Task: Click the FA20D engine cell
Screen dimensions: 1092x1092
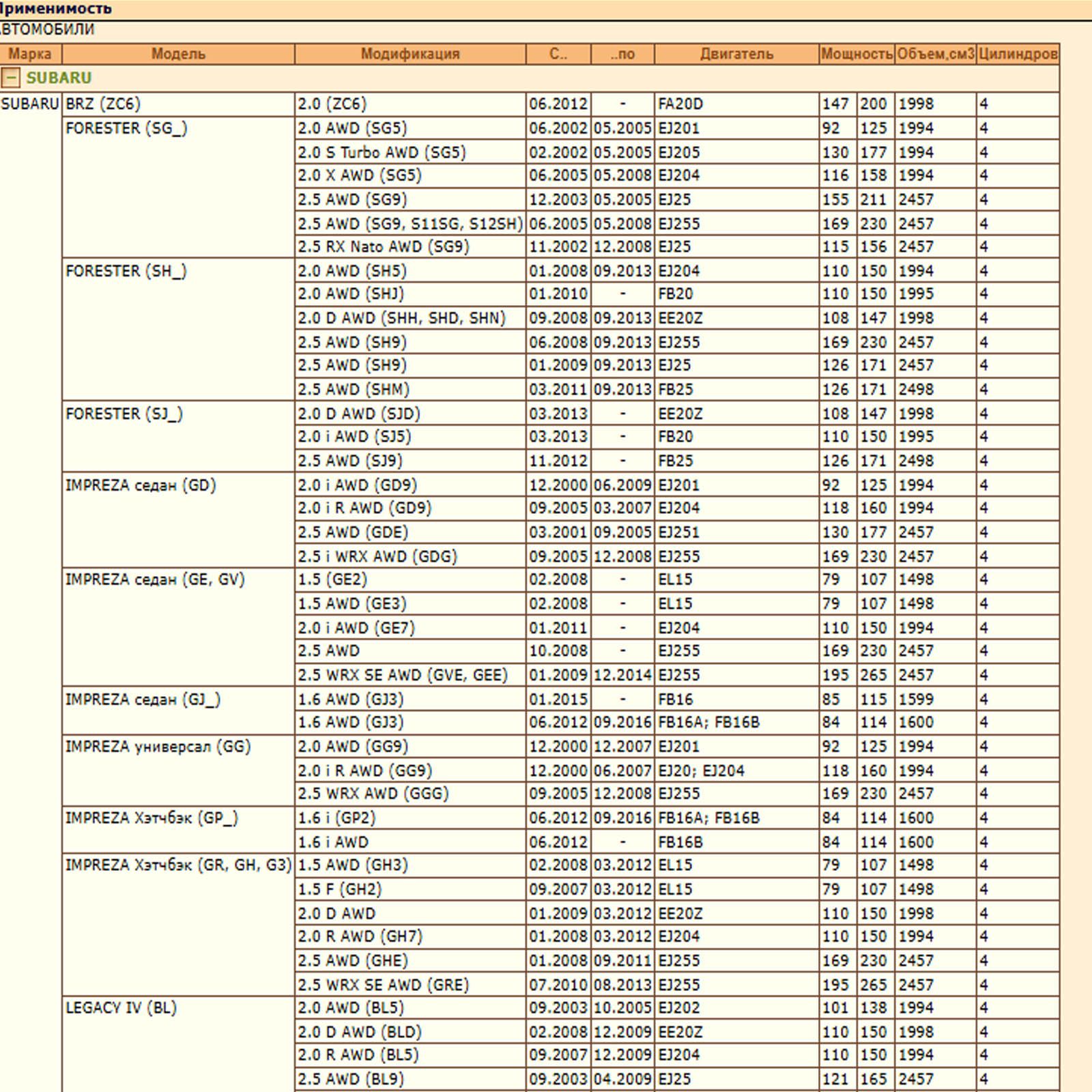Action: click(680, 104)
